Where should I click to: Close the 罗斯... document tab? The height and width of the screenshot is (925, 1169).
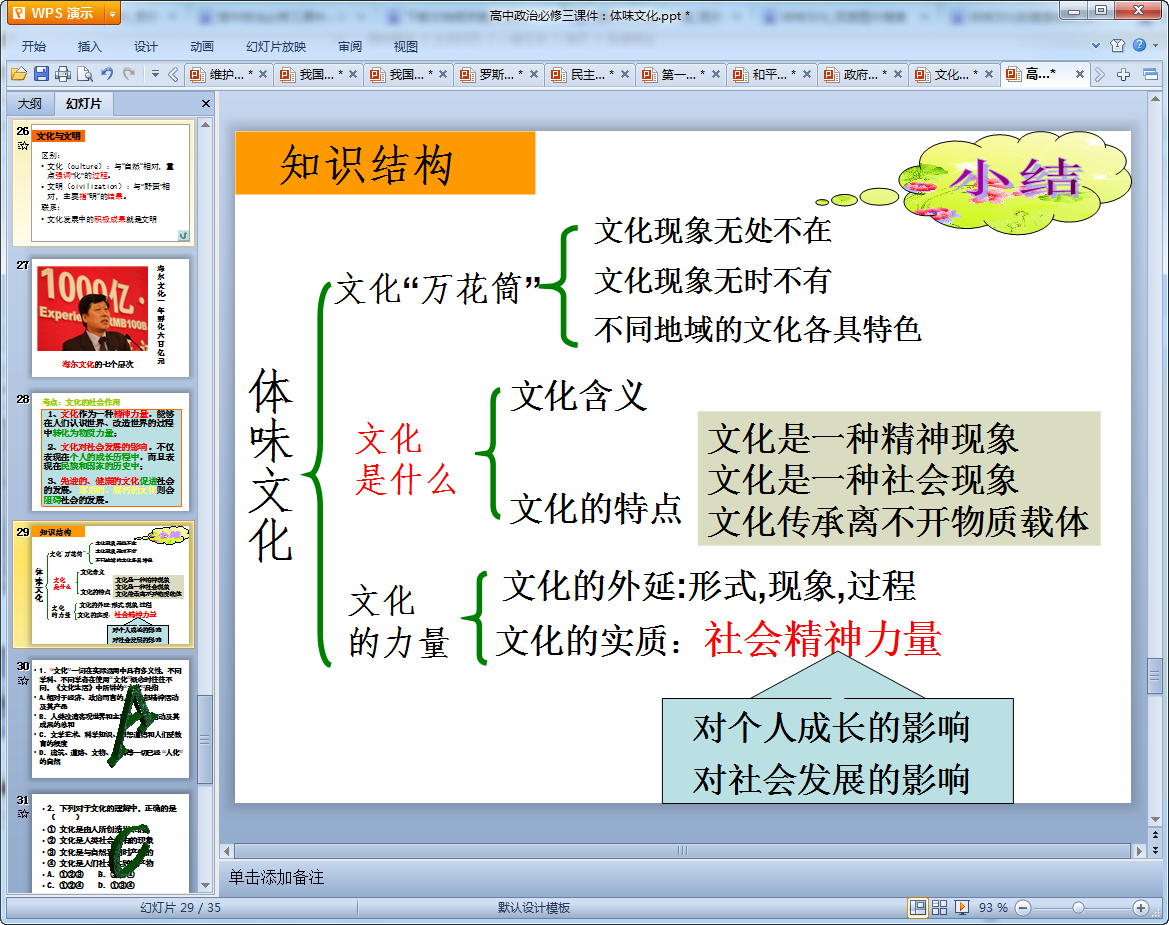click(x=534, y=74)
